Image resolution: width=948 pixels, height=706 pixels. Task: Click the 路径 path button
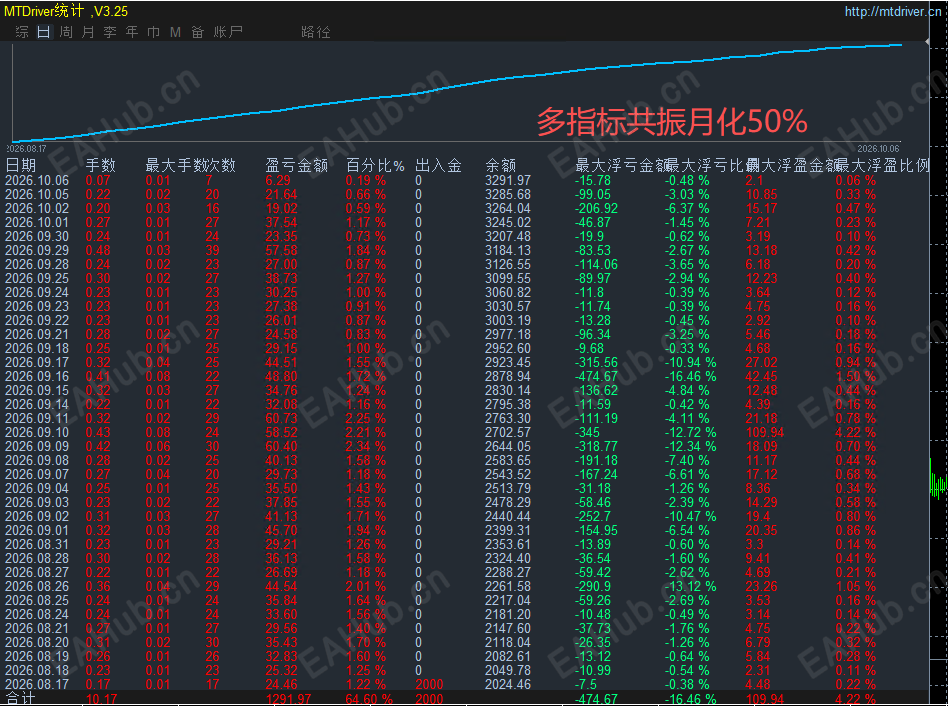[x=316, y=31]
